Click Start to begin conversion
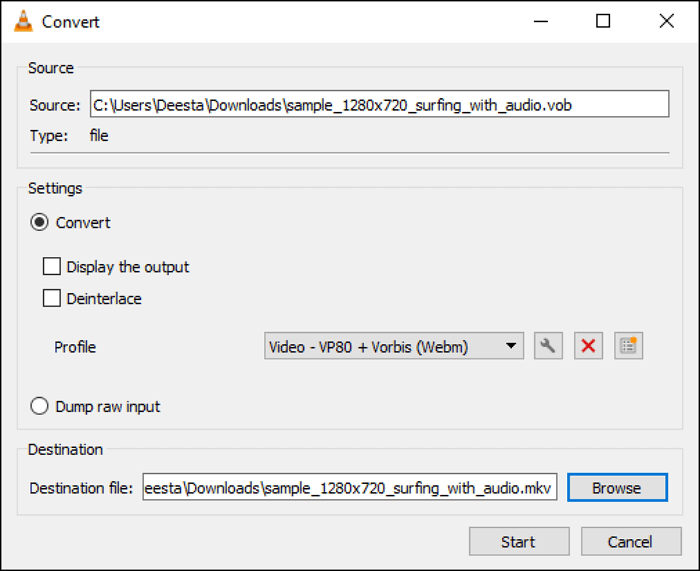The height and width of the screenshot is (571, 700). tap(518, 542)
